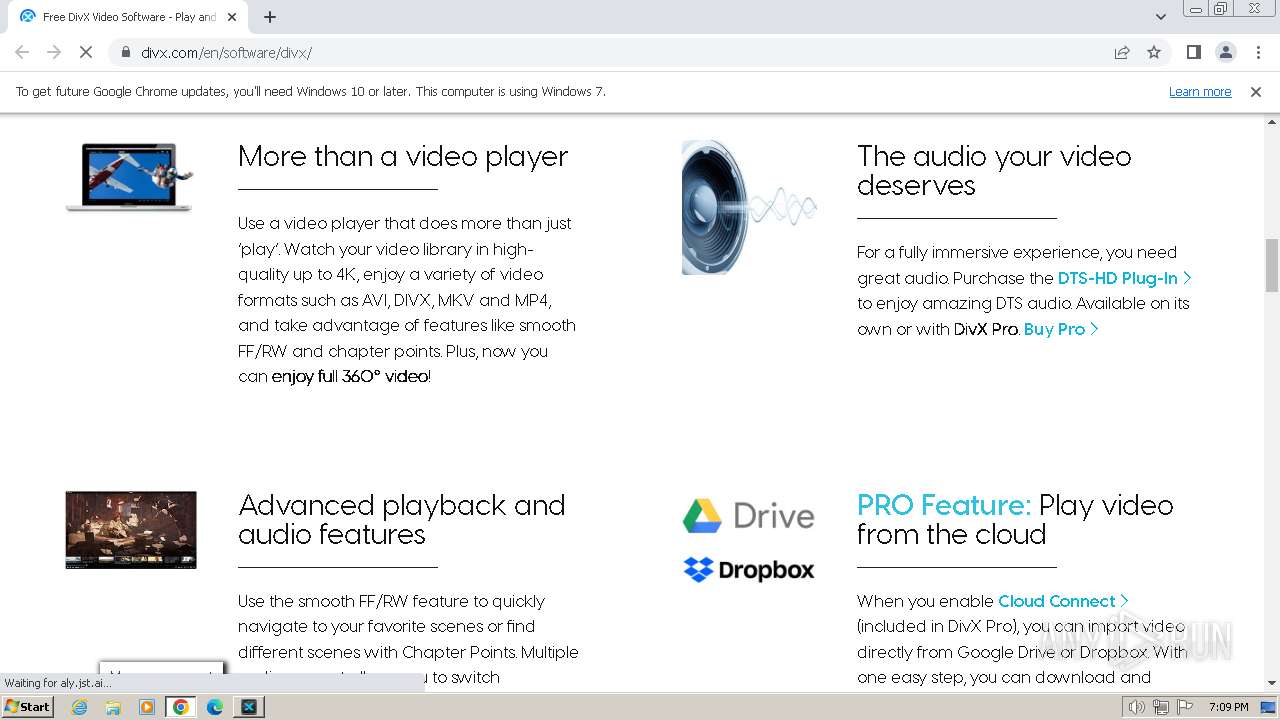Click the page vertical scrollbar thumb
The width and height of the screenshot is (1280, 720).
point(1271,264)
